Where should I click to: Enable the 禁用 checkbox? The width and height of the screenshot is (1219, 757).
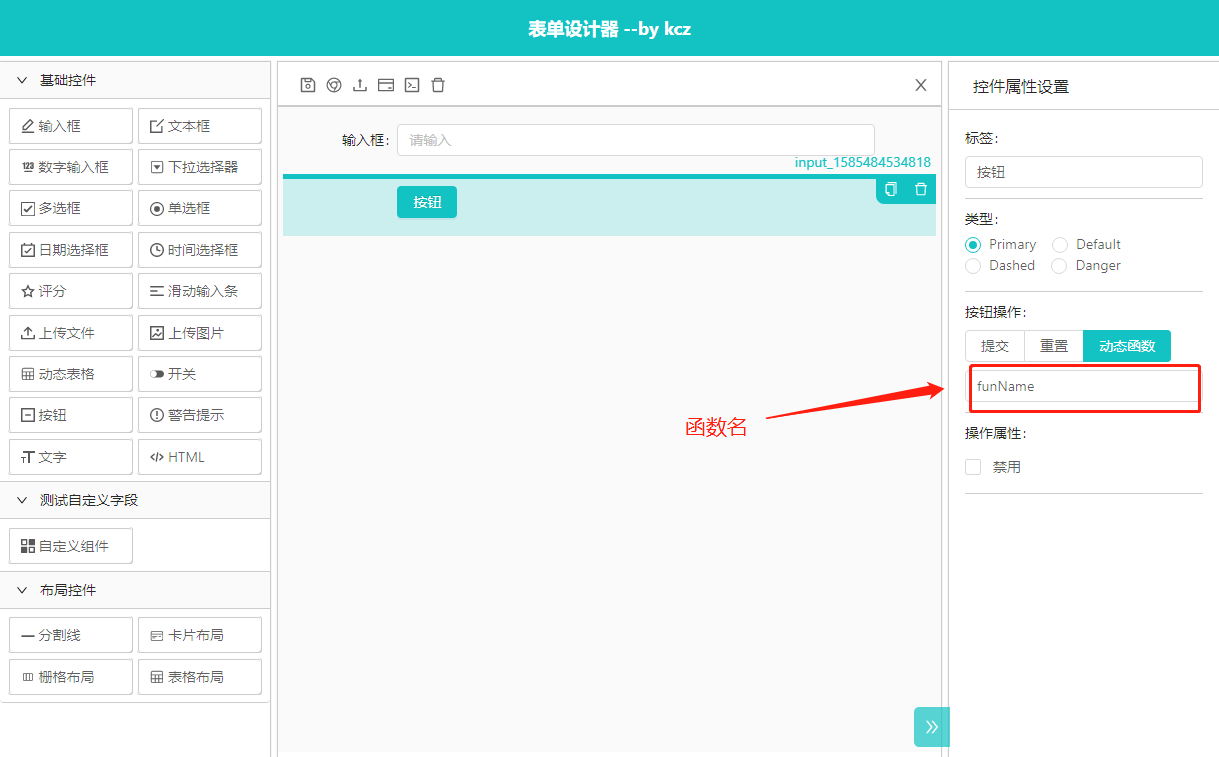(973, 467)
